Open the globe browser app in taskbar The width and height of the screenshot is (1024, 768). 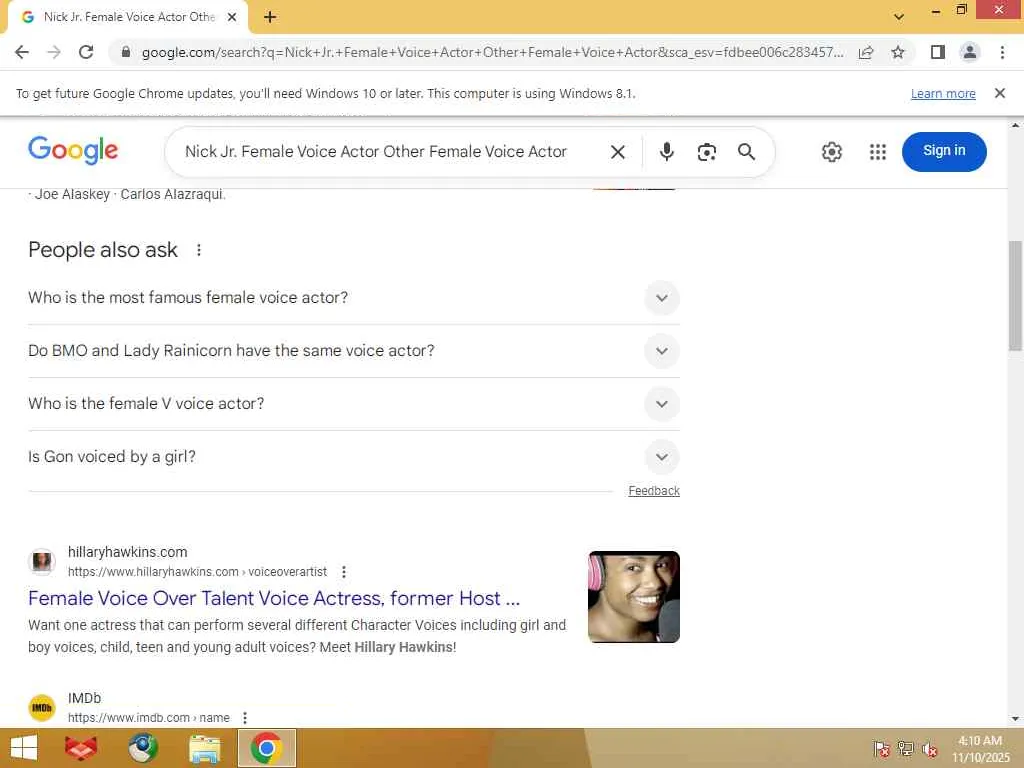[x=142, y=748]
